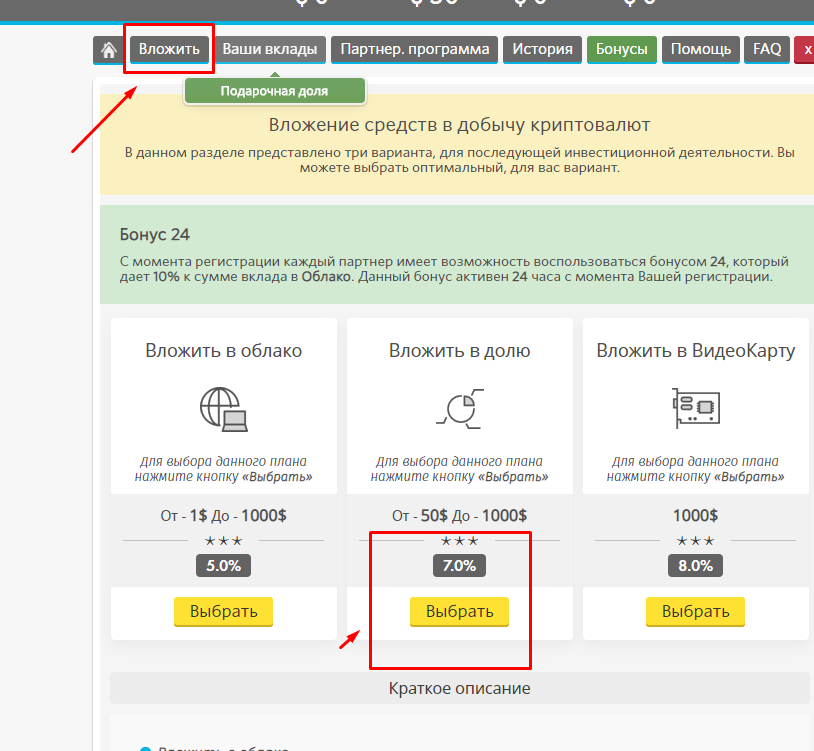Open the green Бонусы tab

pos(621,50)
